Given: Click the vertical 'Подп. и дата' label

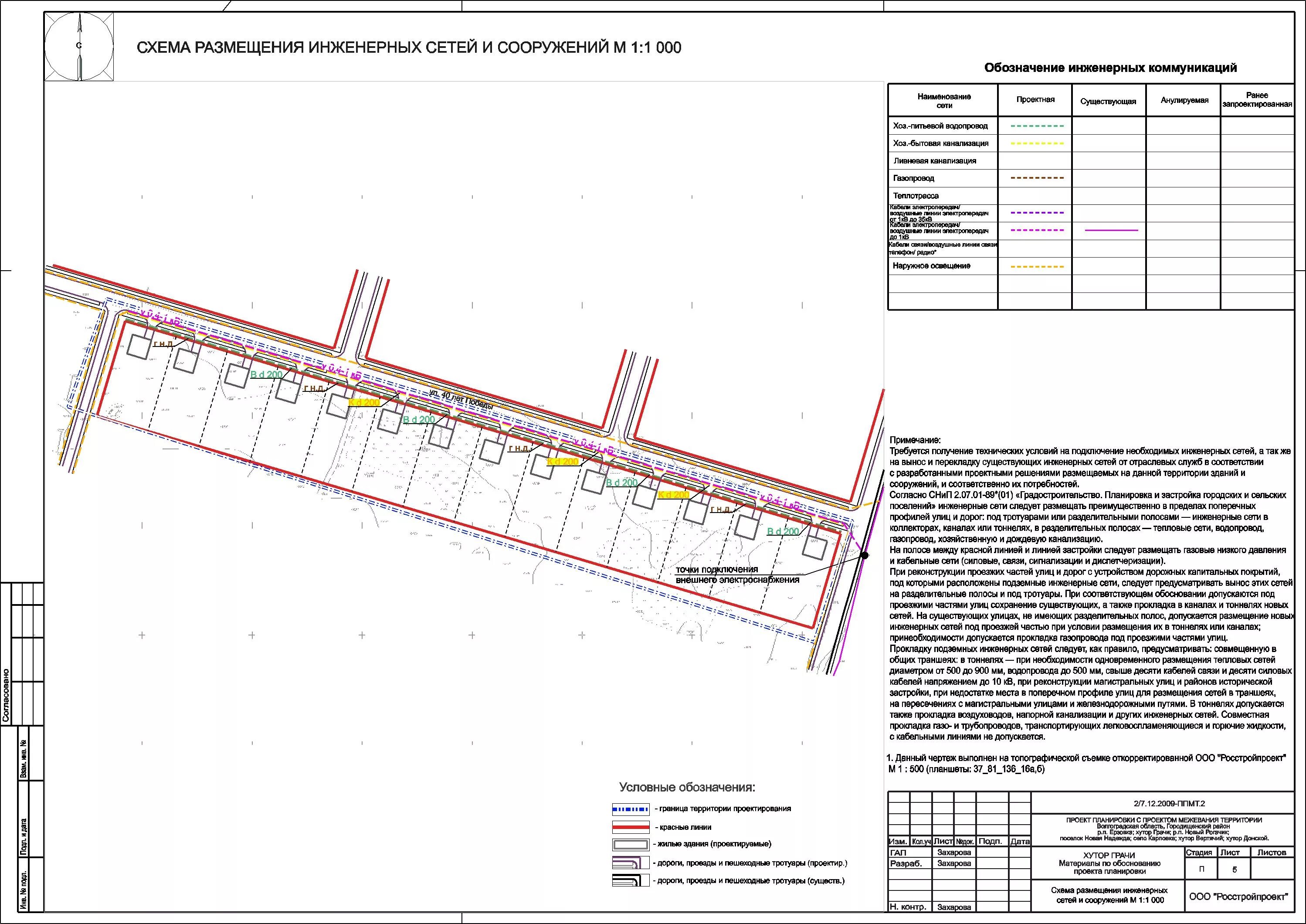Looking at the screenshot, I should coord(24,837).
